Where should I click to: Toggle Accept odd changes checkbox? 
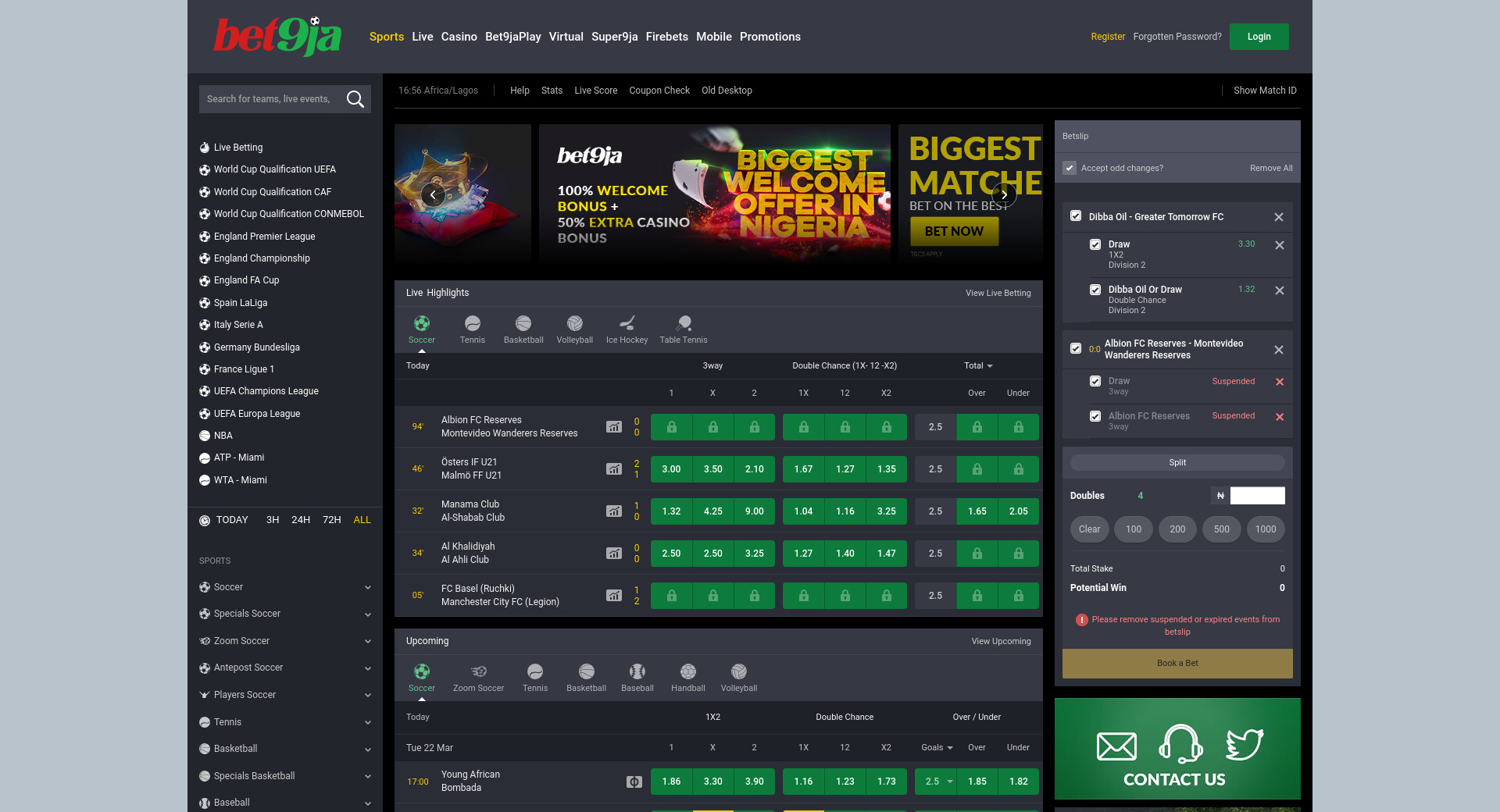point(1070,168)
